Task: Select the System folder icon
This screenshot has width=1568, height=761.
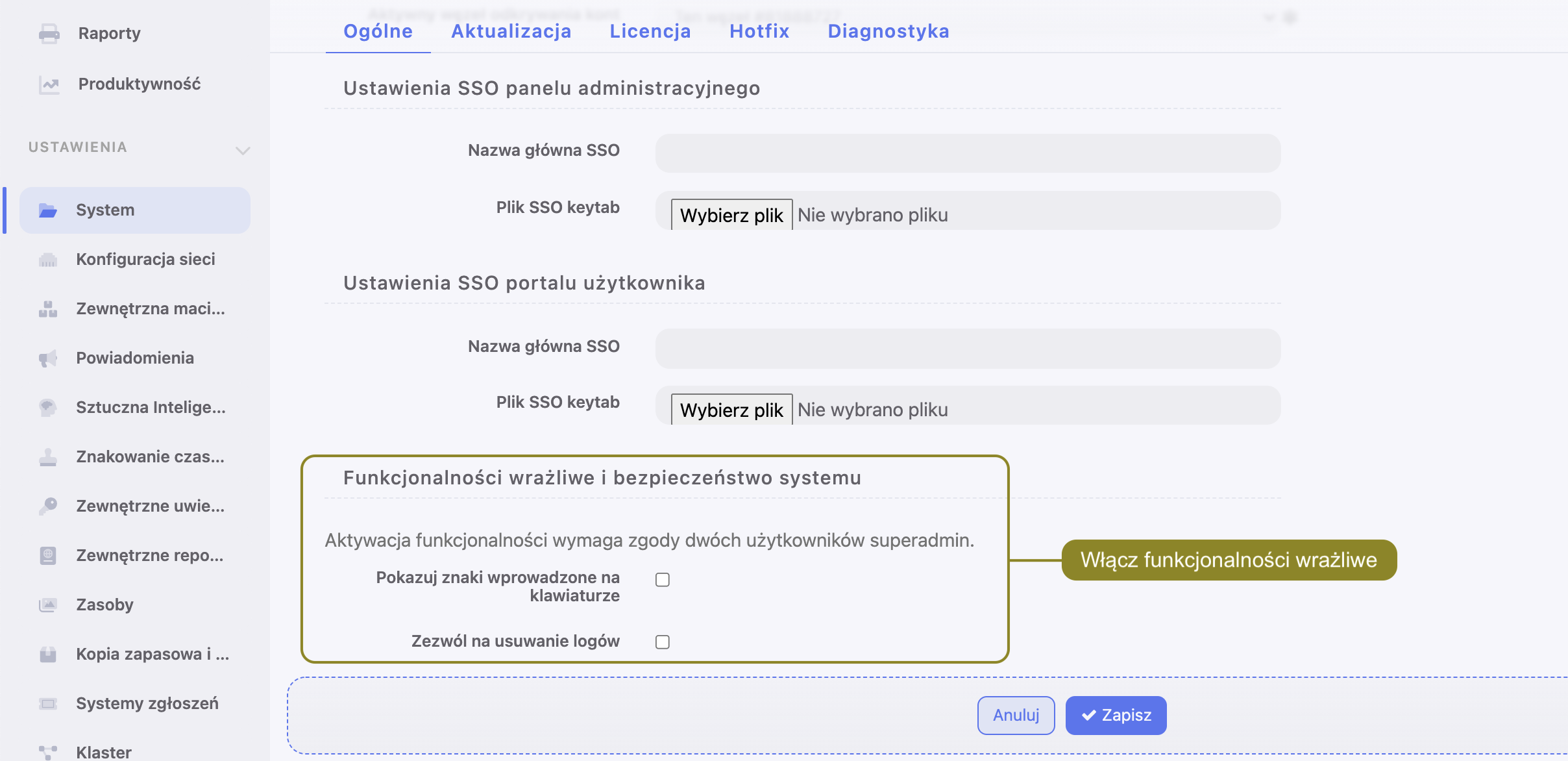Action: click(48, 210)
